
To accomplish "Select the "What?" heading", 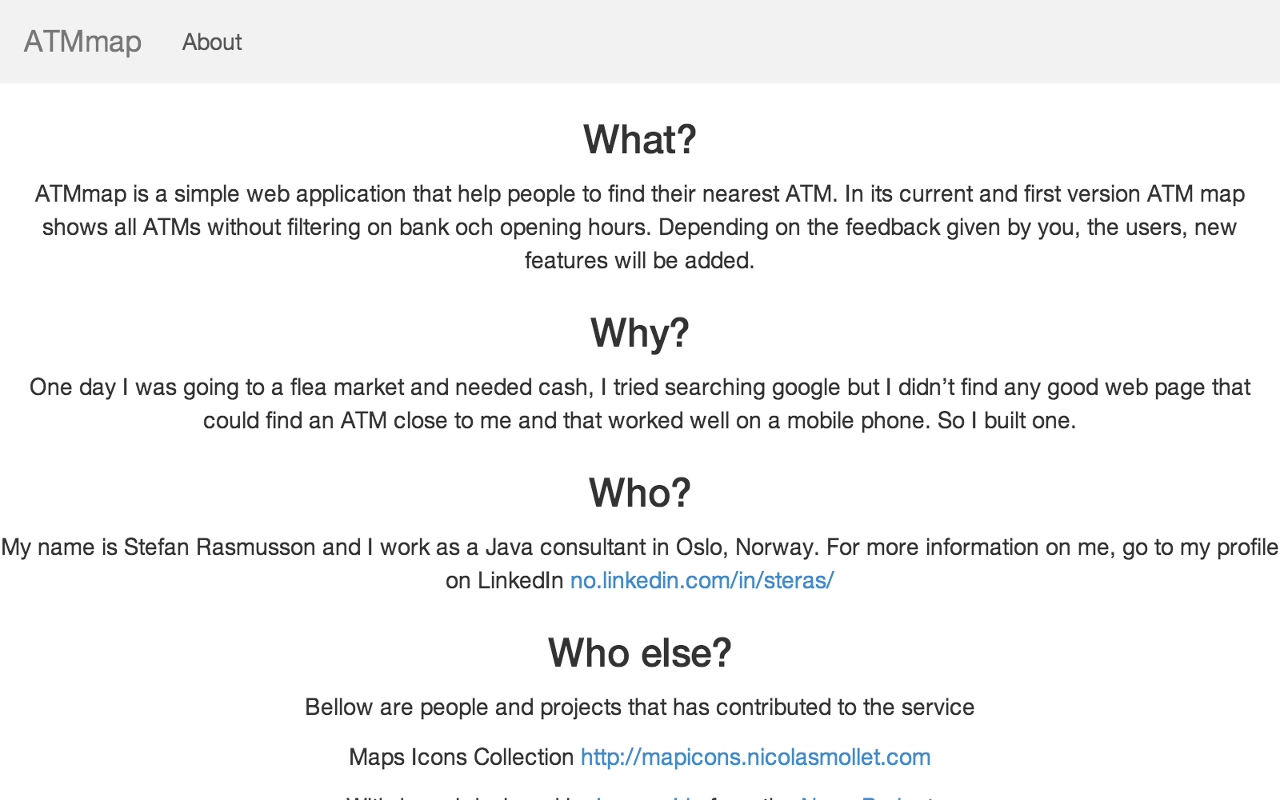I will coord(640,139).
